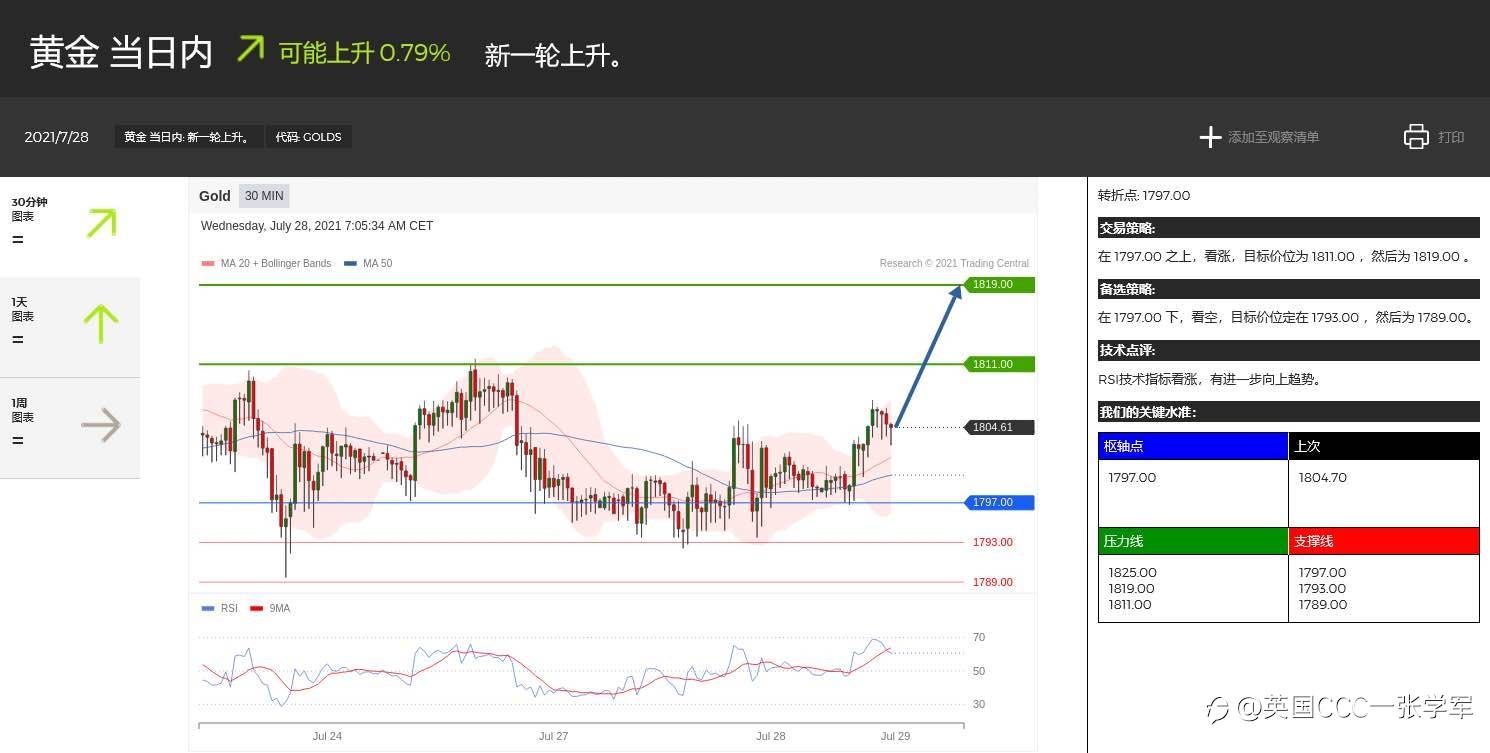Image resolution: width=1490 pixels, height=753 pixels.
Task: Click the MA 50 legend marker
Action: [350, 264]
